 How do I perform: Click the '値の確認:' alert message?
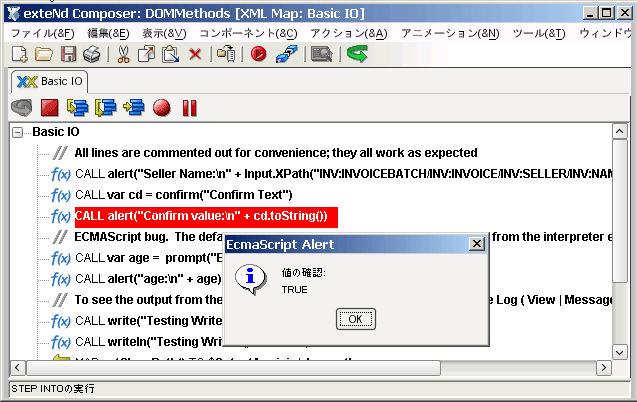pyautogui.click(x=303, y=272)
